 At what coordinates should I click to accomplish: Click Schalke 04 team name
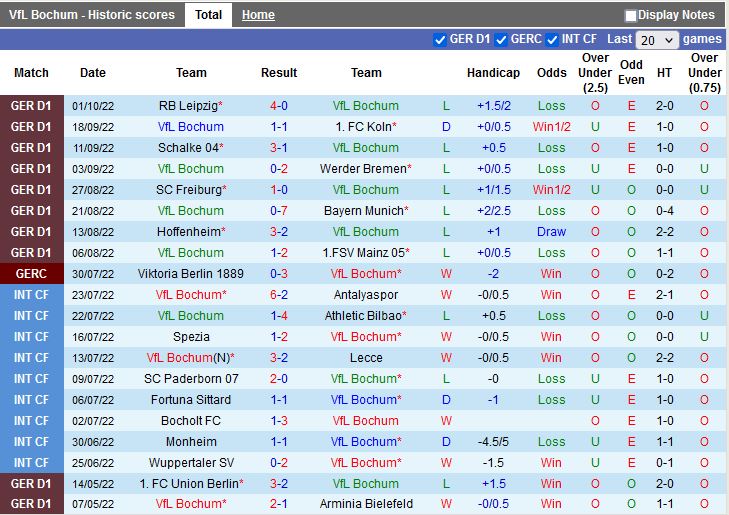pyautogui.click(x=188, y=148)
